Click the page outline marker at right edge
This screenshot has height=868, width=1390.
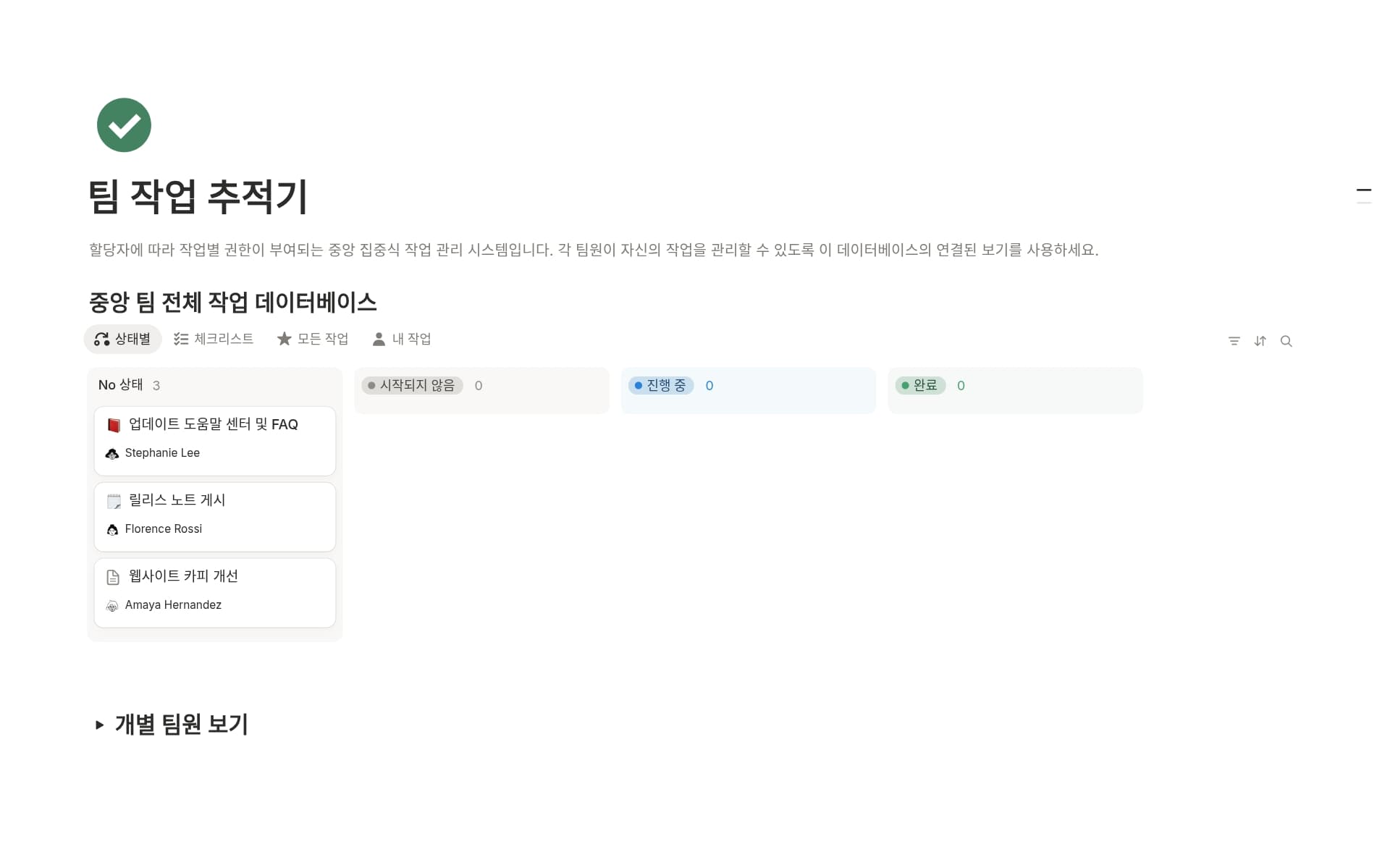(1363, 190)
